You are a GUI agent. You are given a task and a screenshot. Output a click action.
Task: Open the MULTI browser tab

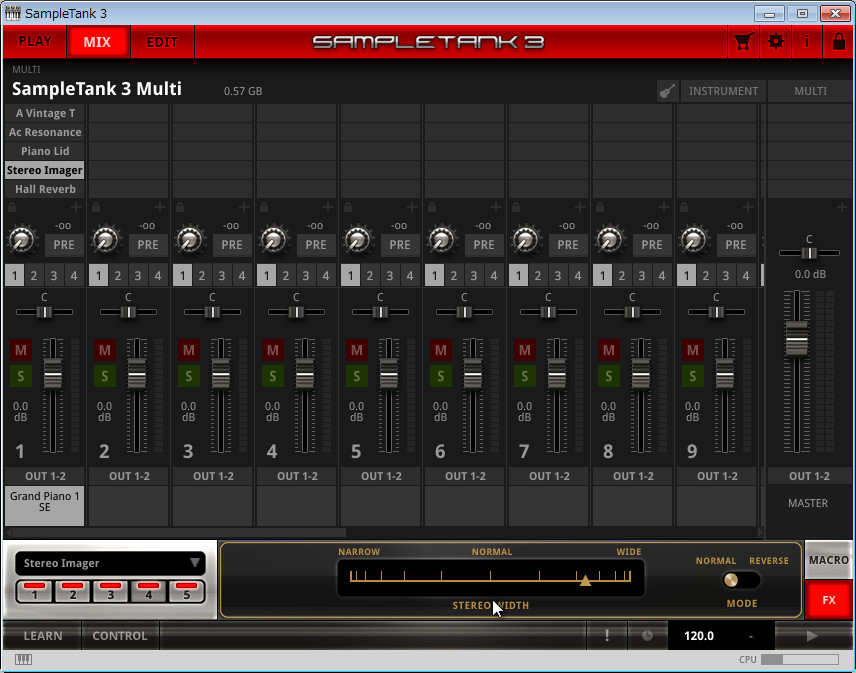tap(810, 91)
